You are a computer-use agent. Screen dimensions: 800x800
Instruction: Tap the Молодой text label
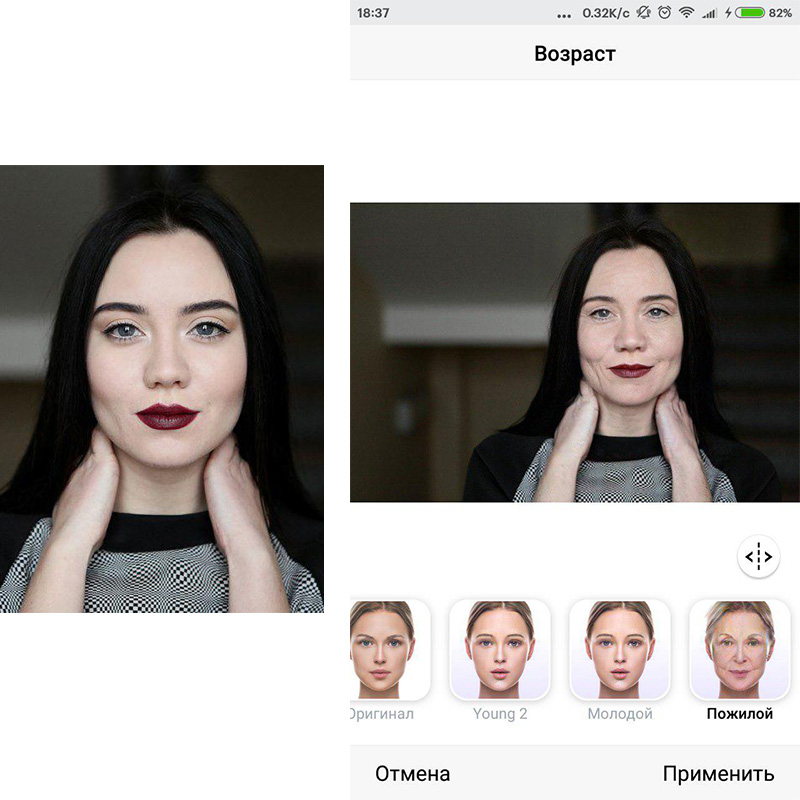[x=620, y=714]
